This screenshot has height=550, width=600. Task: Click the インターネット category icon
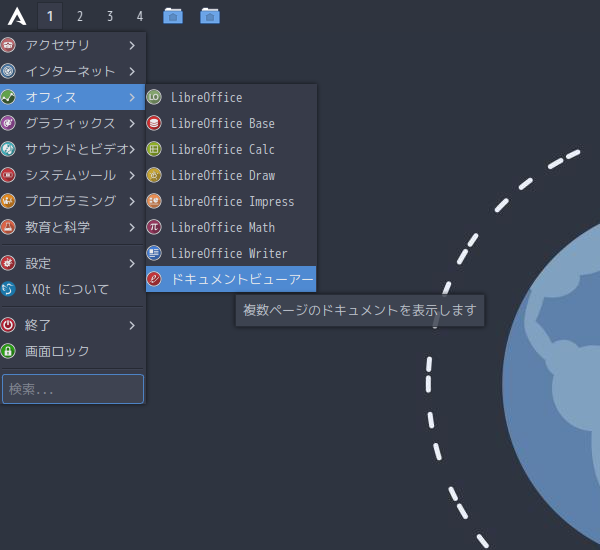[x=8, y=71]
